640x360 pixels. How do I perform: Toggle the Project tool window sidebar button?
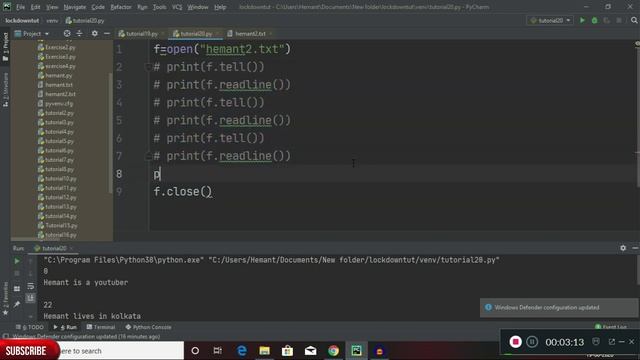(5, 47)
